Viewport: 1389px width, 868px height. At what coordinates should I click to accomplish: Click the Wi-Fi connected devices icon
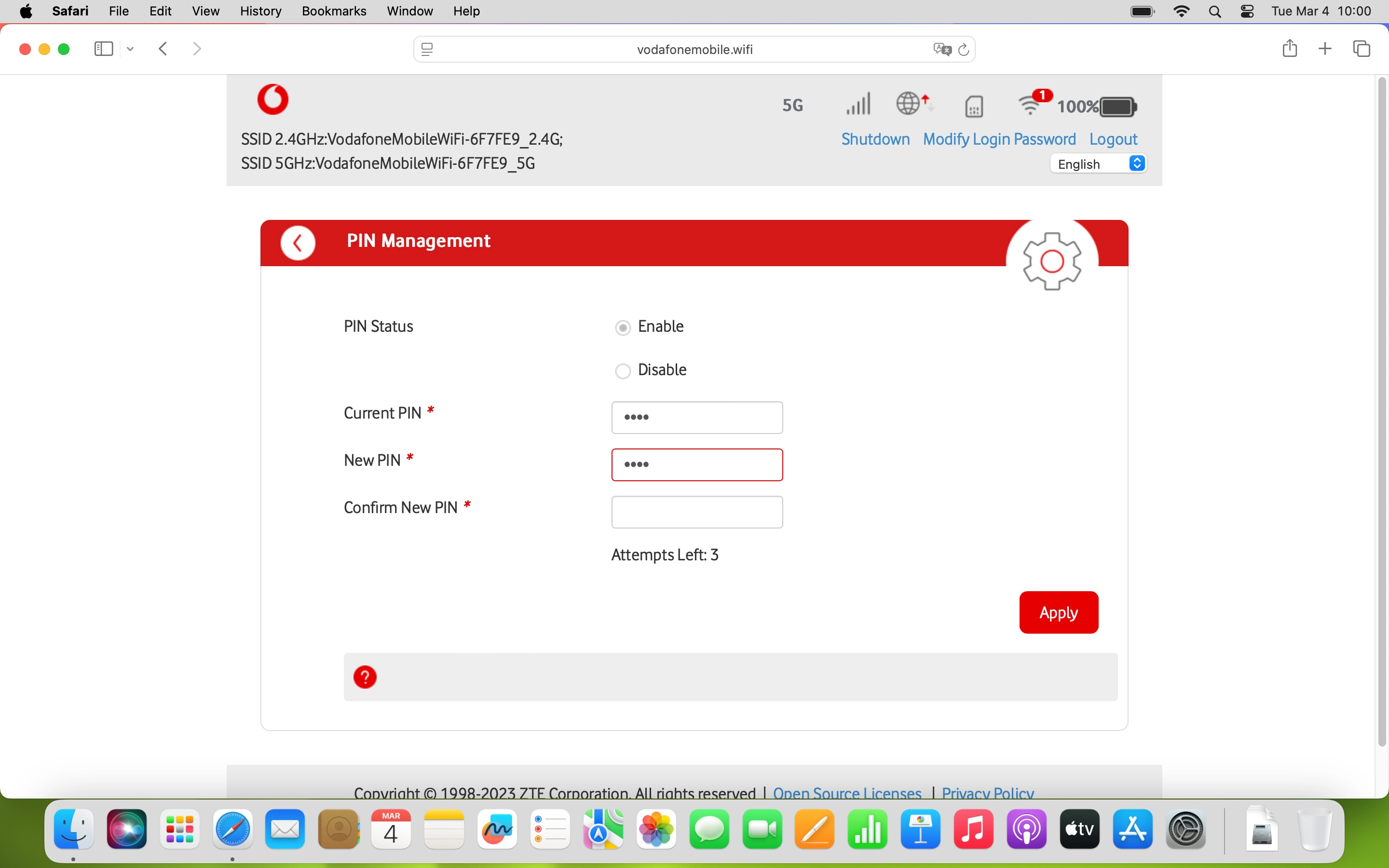[1031, 105]
